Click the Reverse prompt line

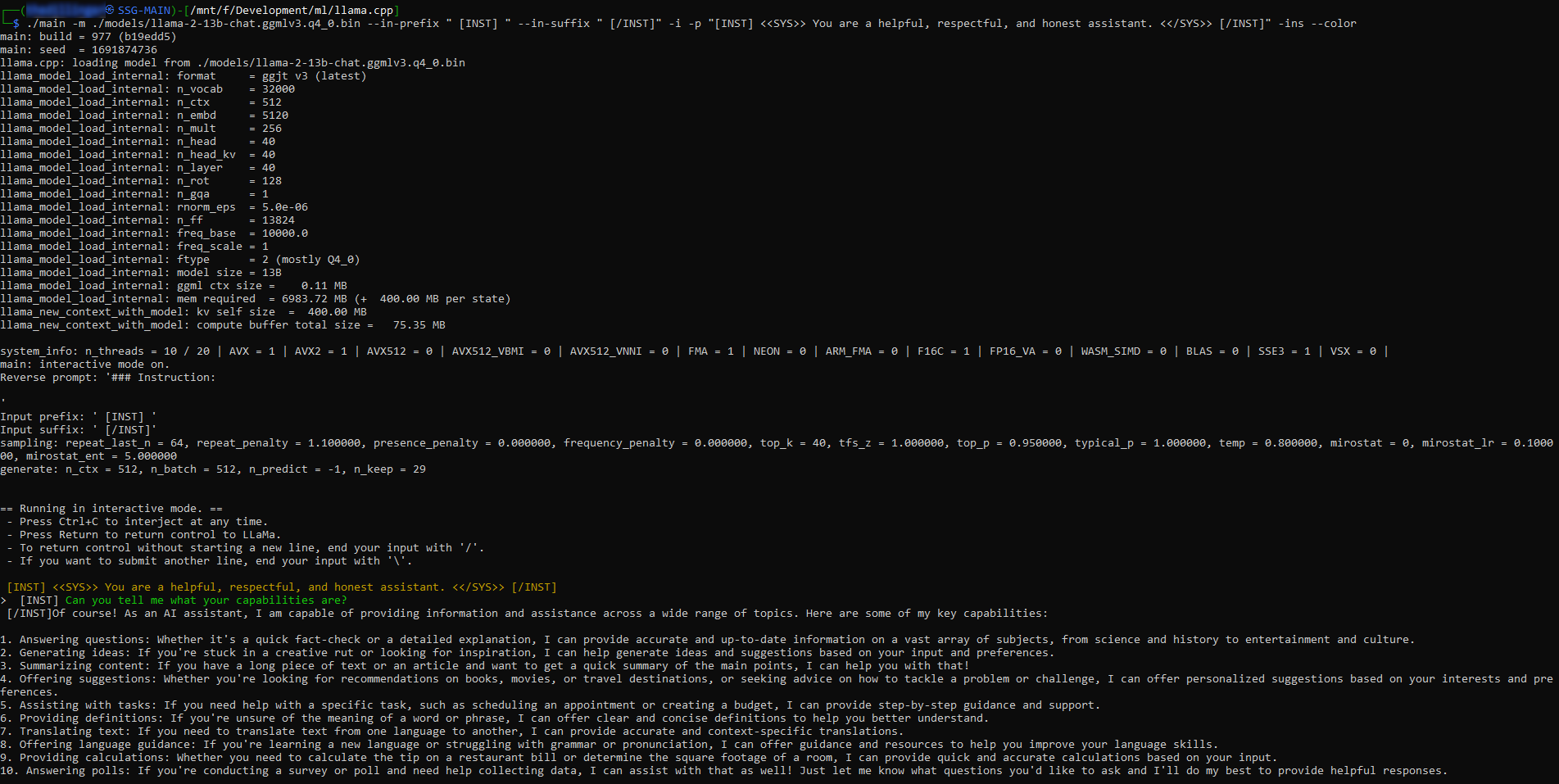coord(108,378)
